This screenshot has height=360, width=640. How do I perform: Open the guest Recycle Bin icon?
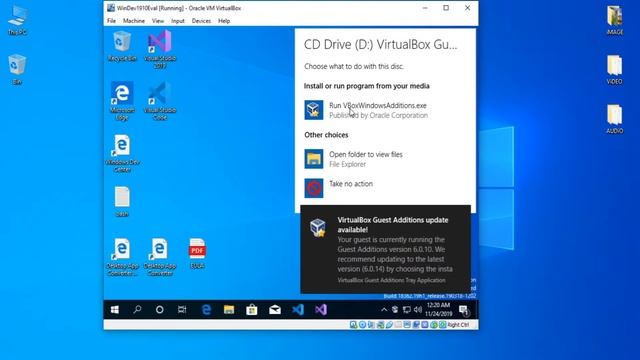122,46
